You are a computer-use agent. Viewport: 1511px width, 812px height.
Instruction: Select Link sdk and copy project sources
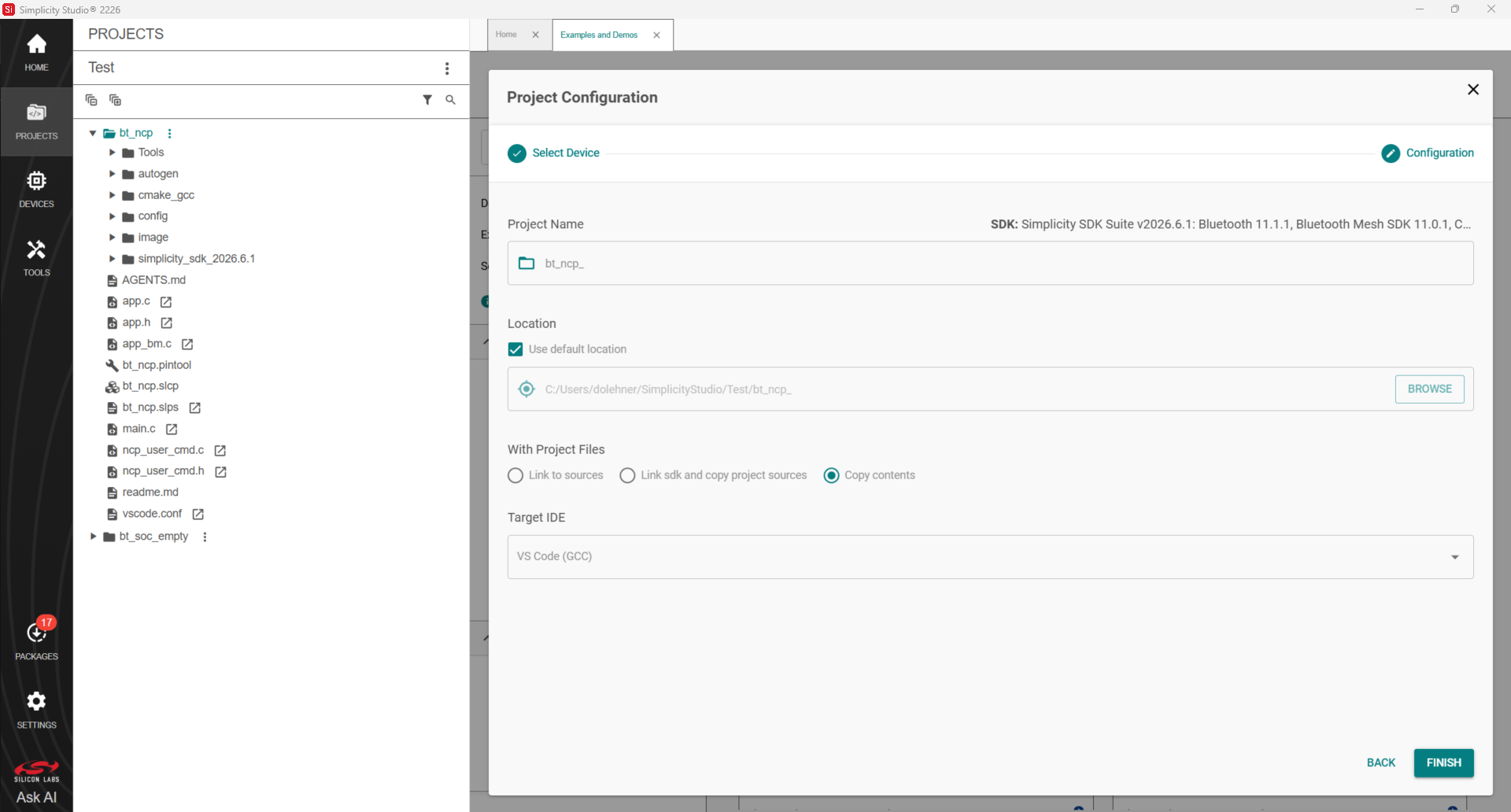[627, 475]
